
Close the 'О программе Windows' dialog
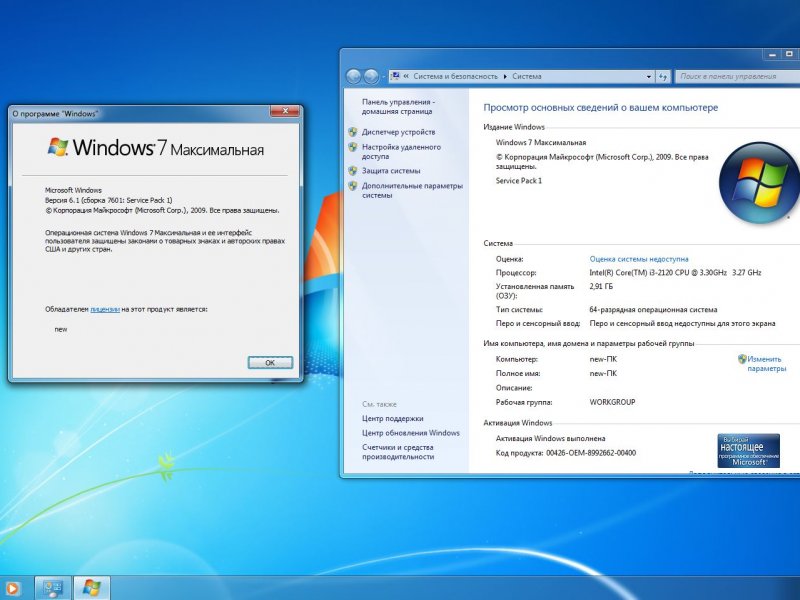[285, 111]
